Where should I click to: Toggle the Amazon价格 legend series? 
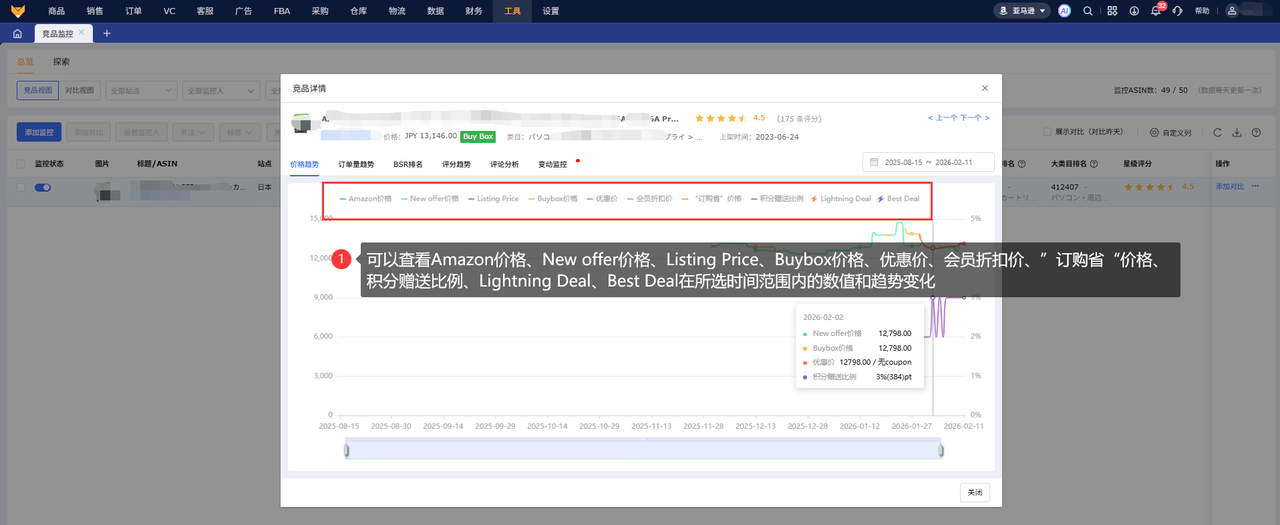(x=366, y=198)
